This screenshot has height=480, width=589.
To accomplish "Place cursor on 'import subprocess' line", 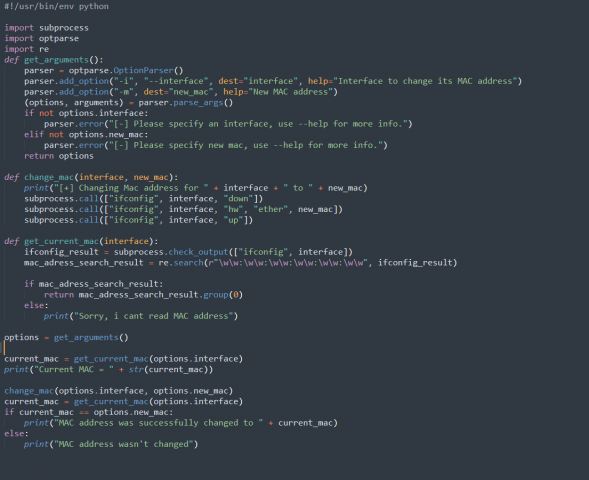I will click(x=47, y=28).
